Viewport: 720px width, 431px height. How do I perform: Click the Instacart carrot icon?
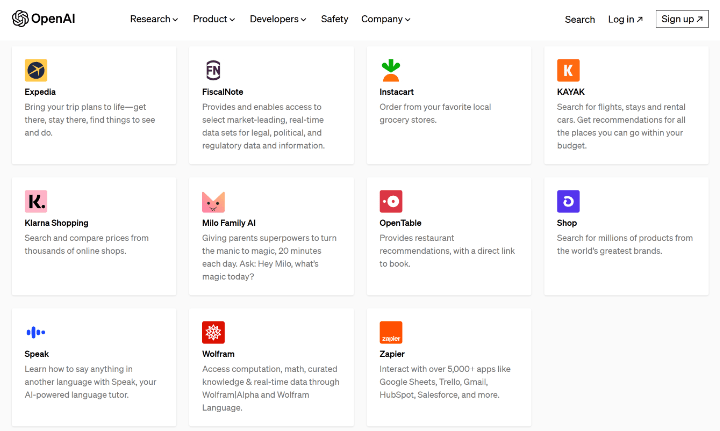tap(391, 70)
